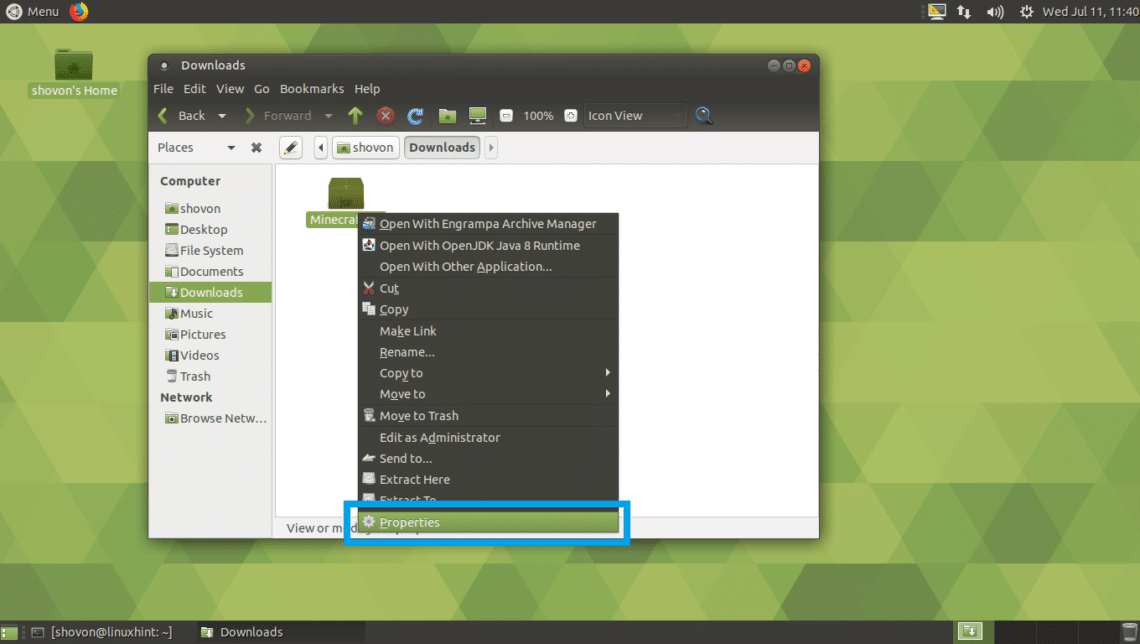Viewport: 1140px width, 644px height.
Task: Click the Search magnifier icon
Action: pos(704,116)
